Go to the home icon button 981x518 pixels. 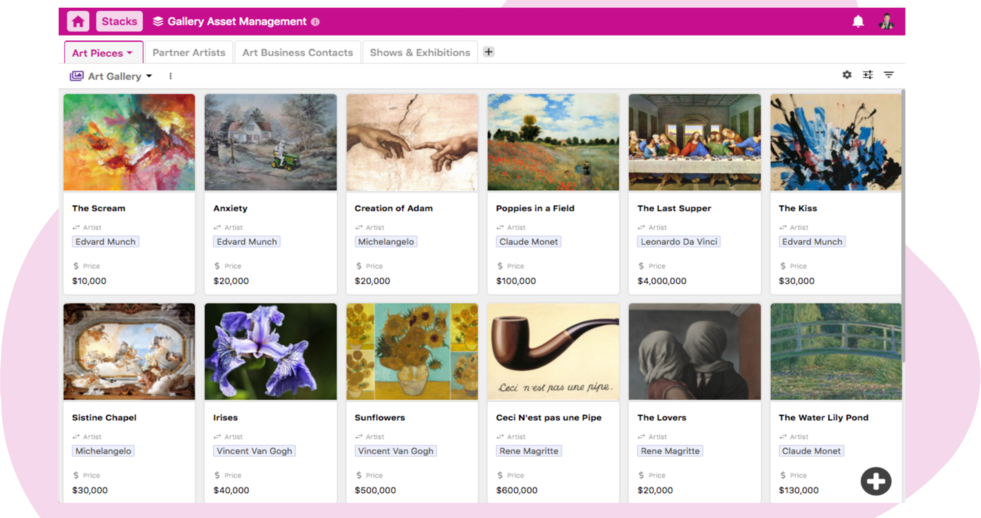pyautogui.click(x=78, y=21)
